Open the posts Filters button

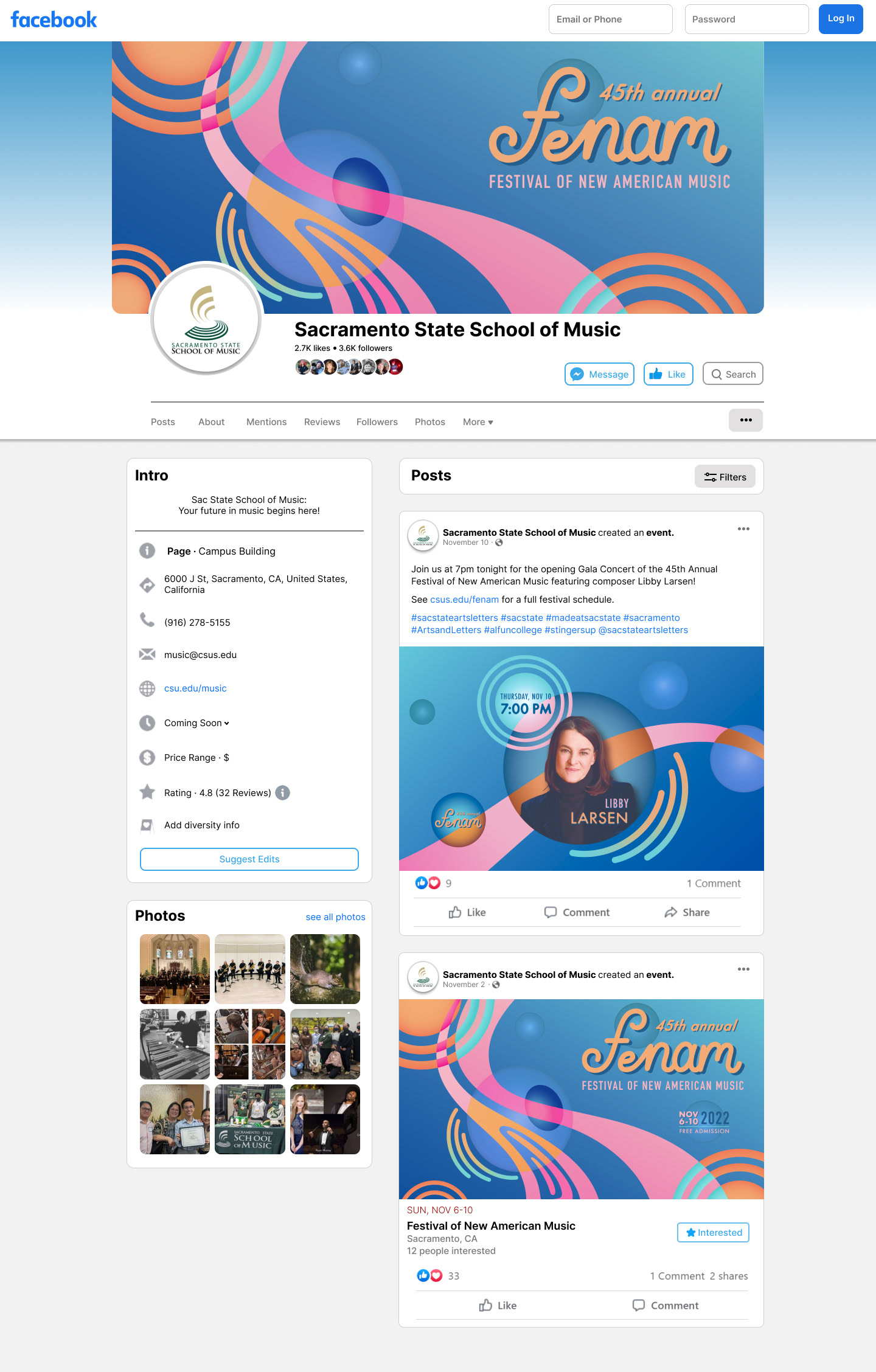[x=725, y=477]
